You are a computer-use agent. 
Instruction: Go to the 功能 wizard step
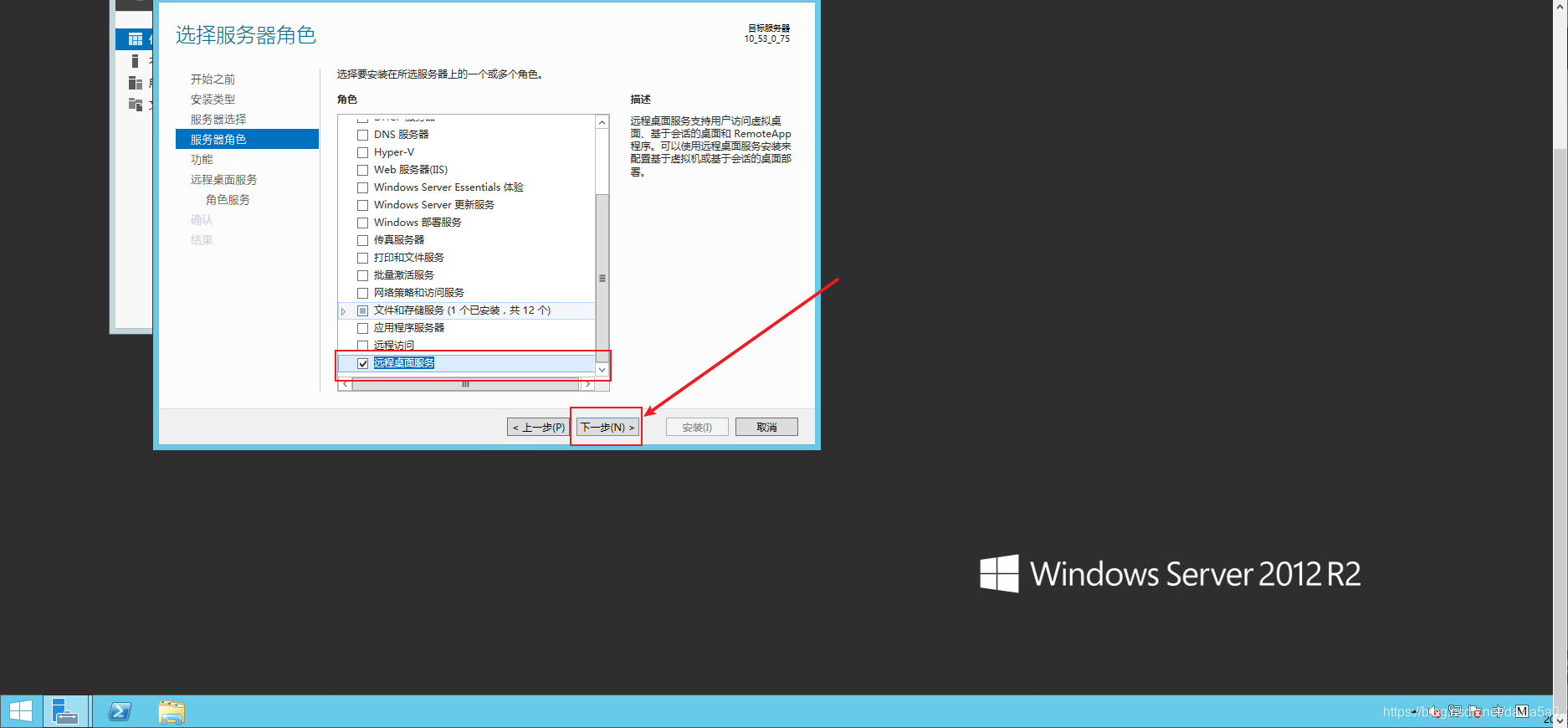pyautogui.click(x=202, y=160)
